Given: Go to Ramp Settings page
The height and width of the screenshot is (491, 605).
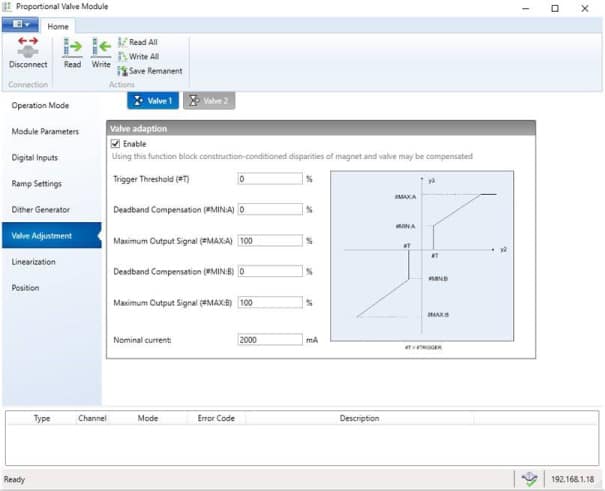Looking at the screenshot, I should coord(37,184).
